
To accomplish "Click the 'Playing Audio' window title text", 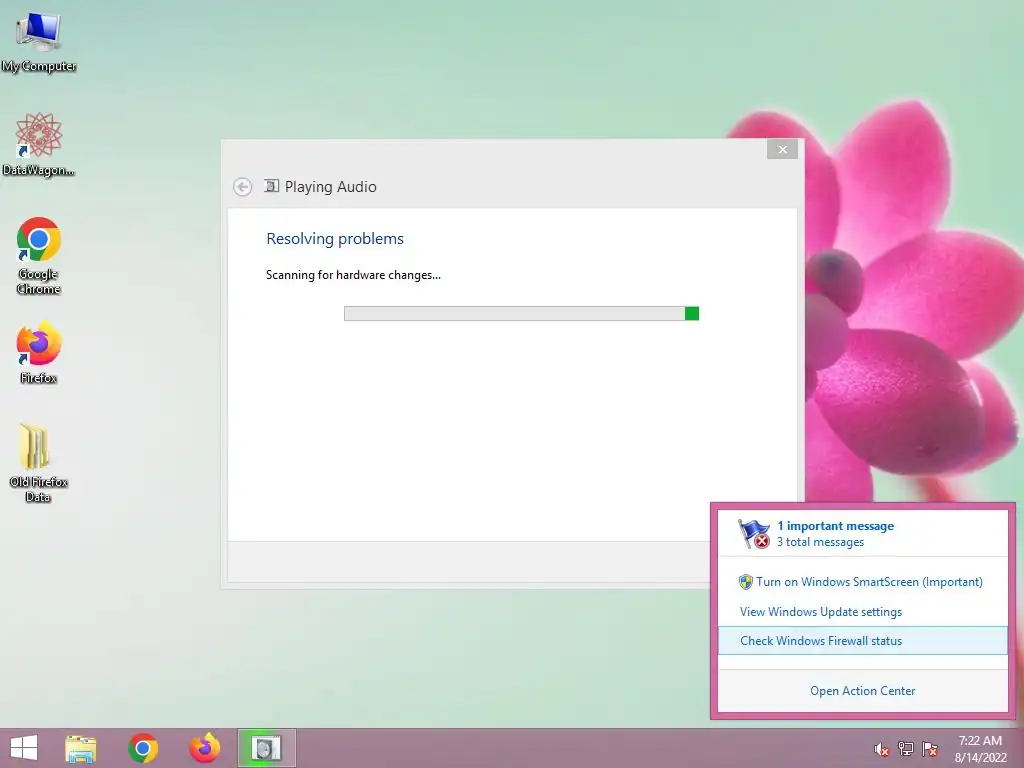I will coord(330,187).
